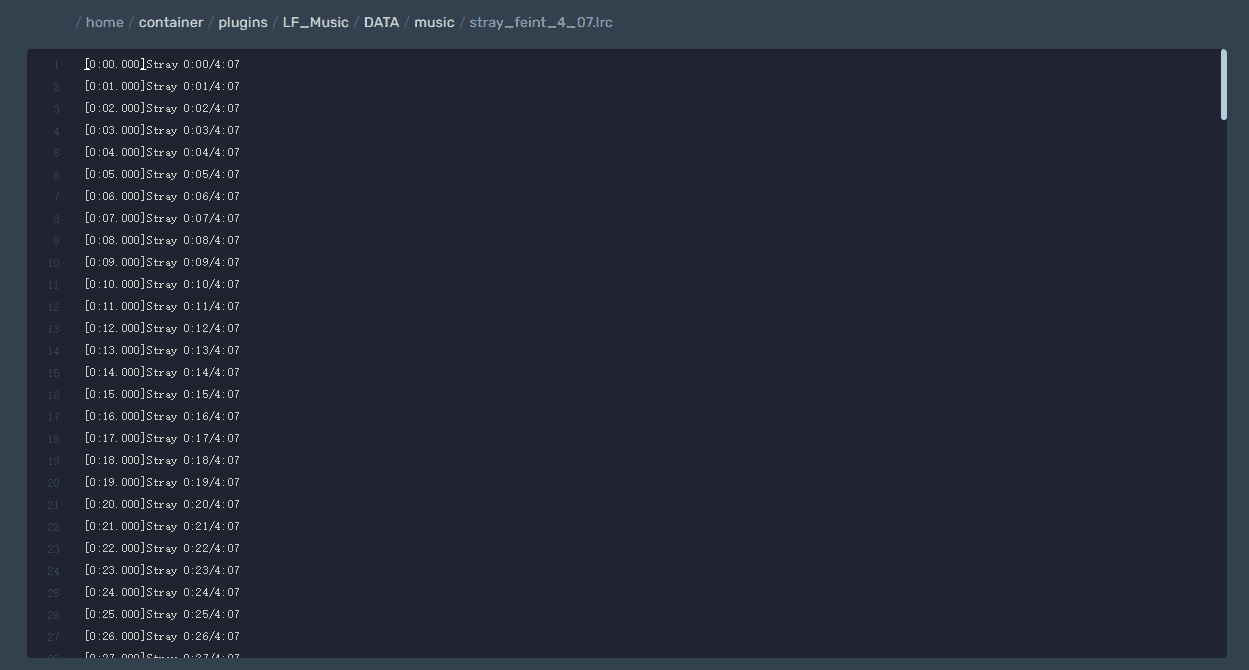Image resolution: width=1249 pixels, height=670 pixels.
Task: Click line [0:10.000]Stray 0:10/4:07
Action: [x=162, y=284]
